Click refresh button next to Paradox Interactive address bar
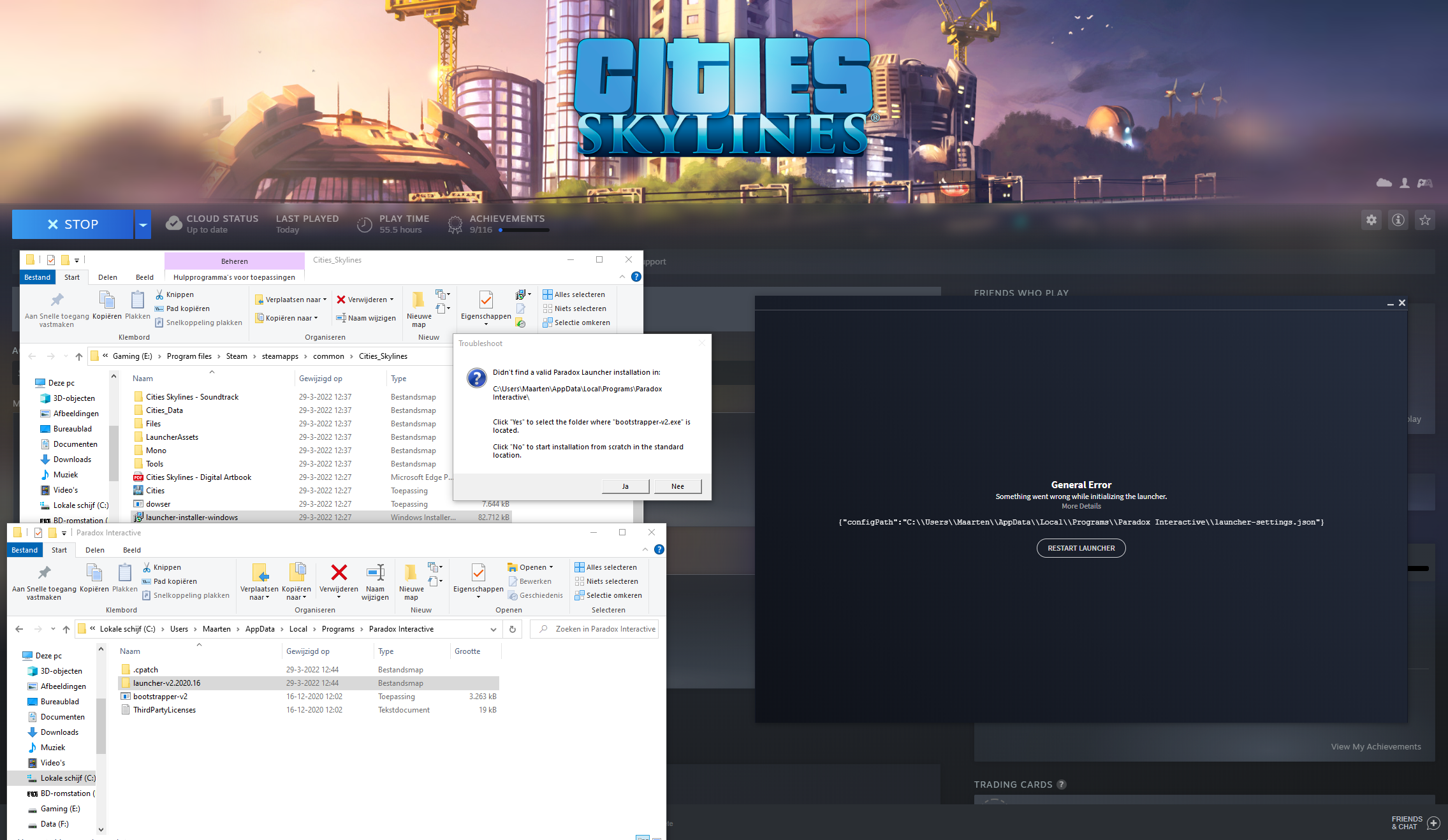Viewport: 1448px width, 840px height. (512, 629)
